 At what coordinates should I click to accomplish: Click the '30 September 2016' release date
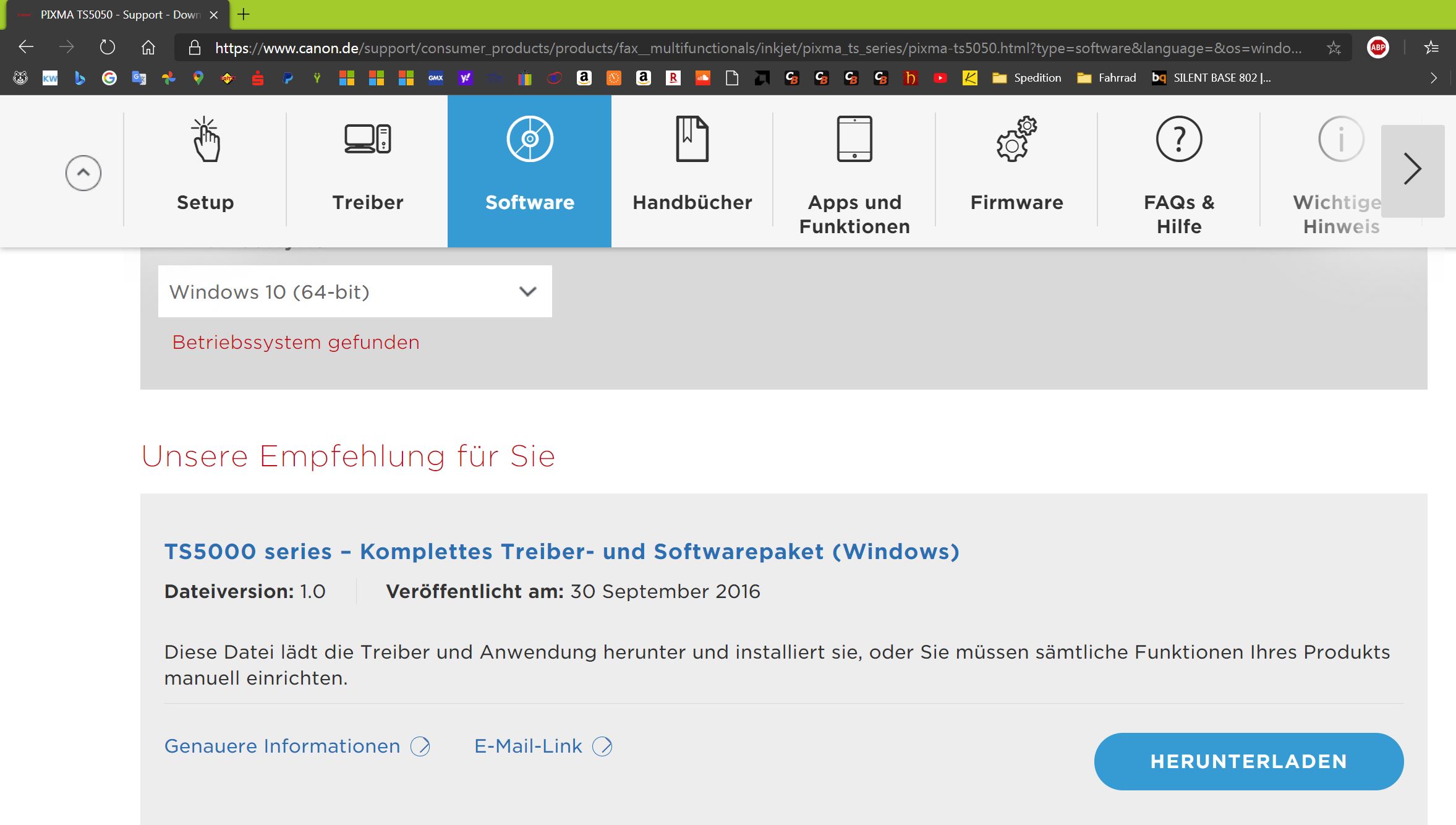(665, 591)
